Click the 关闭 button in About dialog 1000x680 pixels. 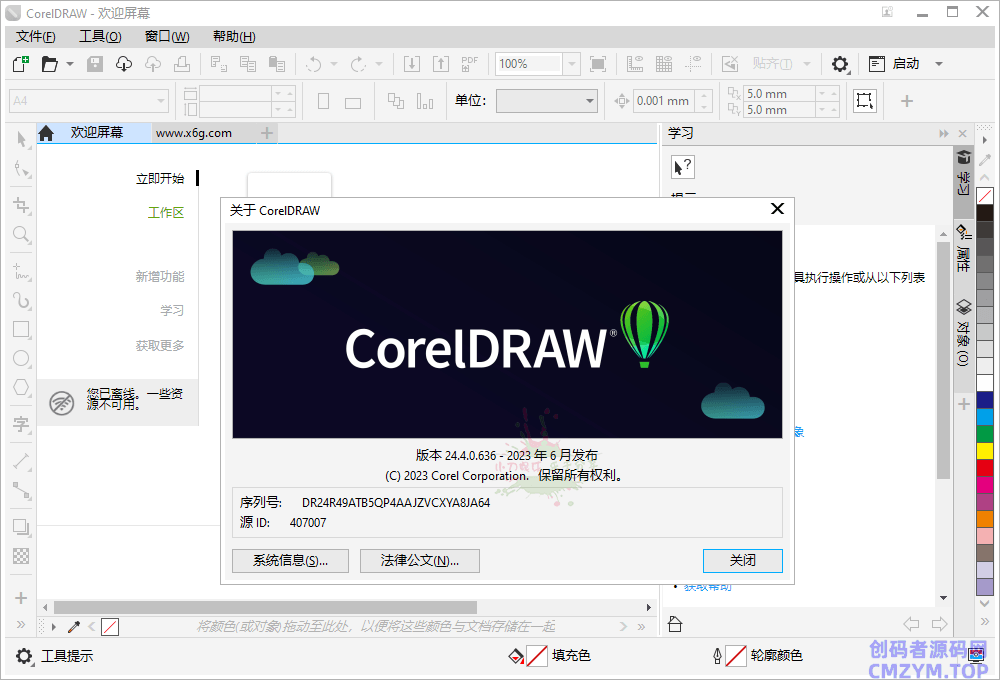pyautogui.click(x=742, y=561)
